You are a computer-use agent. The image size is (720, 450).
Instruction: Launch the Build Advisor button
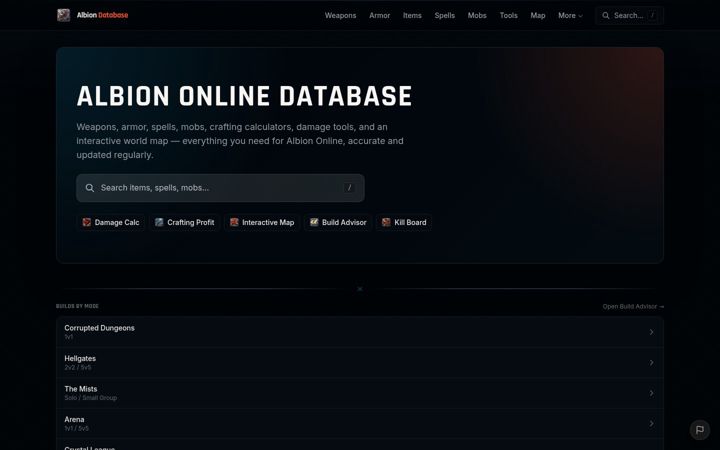tap(338, 222)
